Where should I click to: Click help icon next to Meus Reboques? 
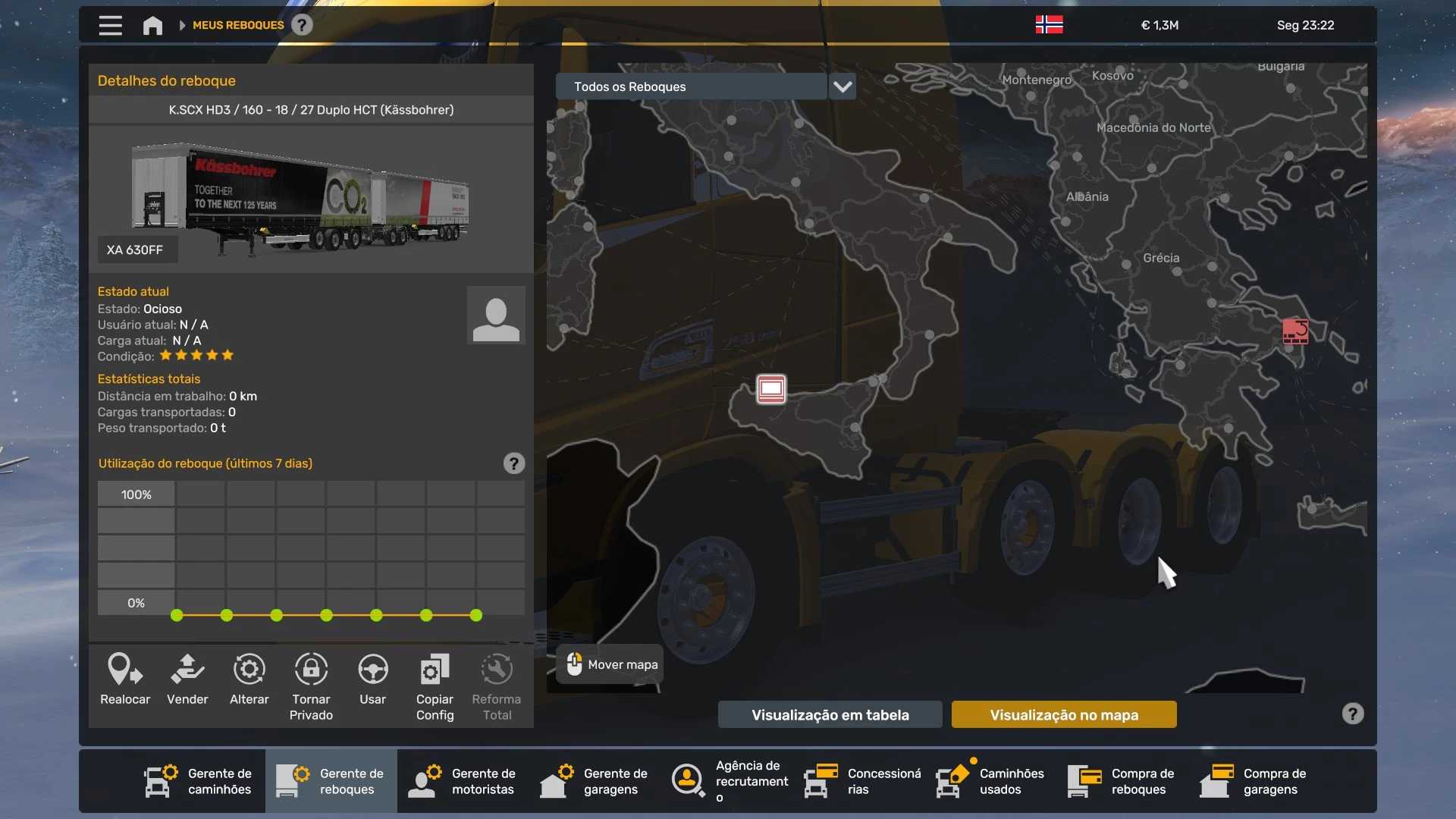pos(302,26)
